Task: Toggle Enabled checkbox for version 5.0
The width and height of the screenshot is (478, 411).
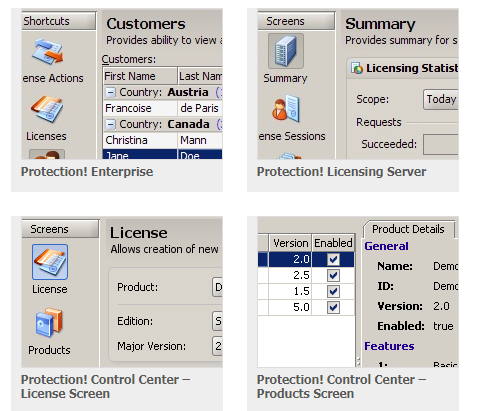Action: click(333, 307)
